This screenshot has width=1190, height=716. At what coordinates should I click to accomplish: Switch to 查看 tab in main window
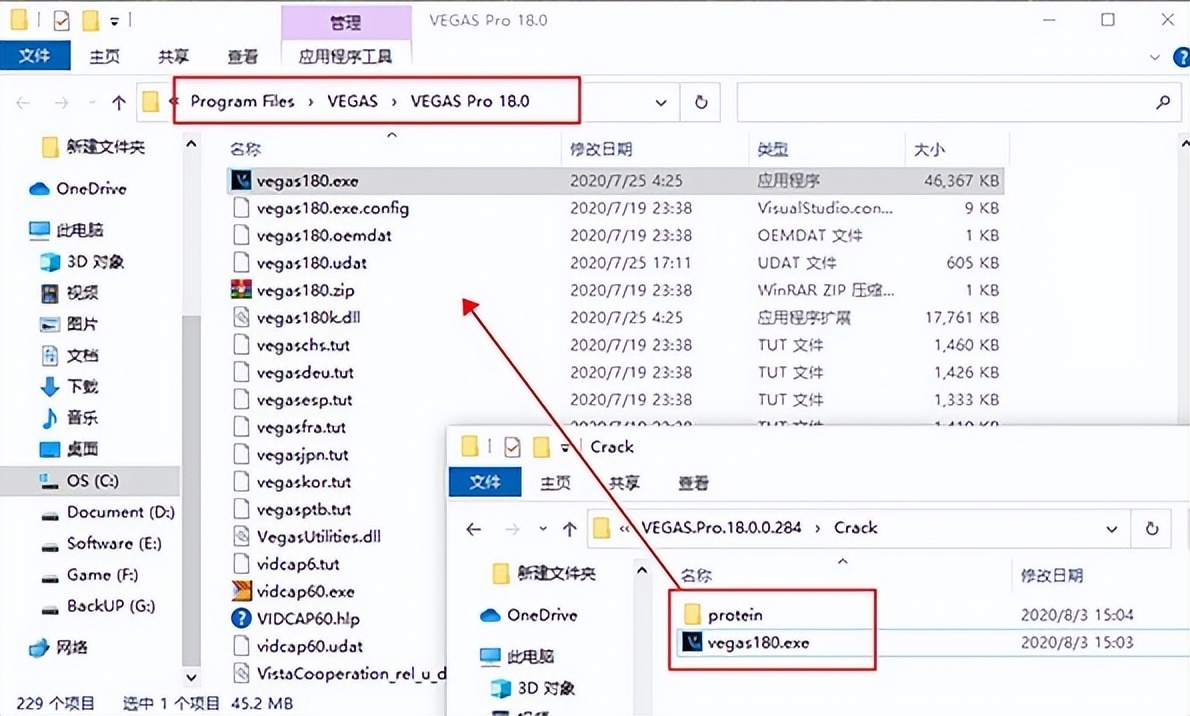242,56
